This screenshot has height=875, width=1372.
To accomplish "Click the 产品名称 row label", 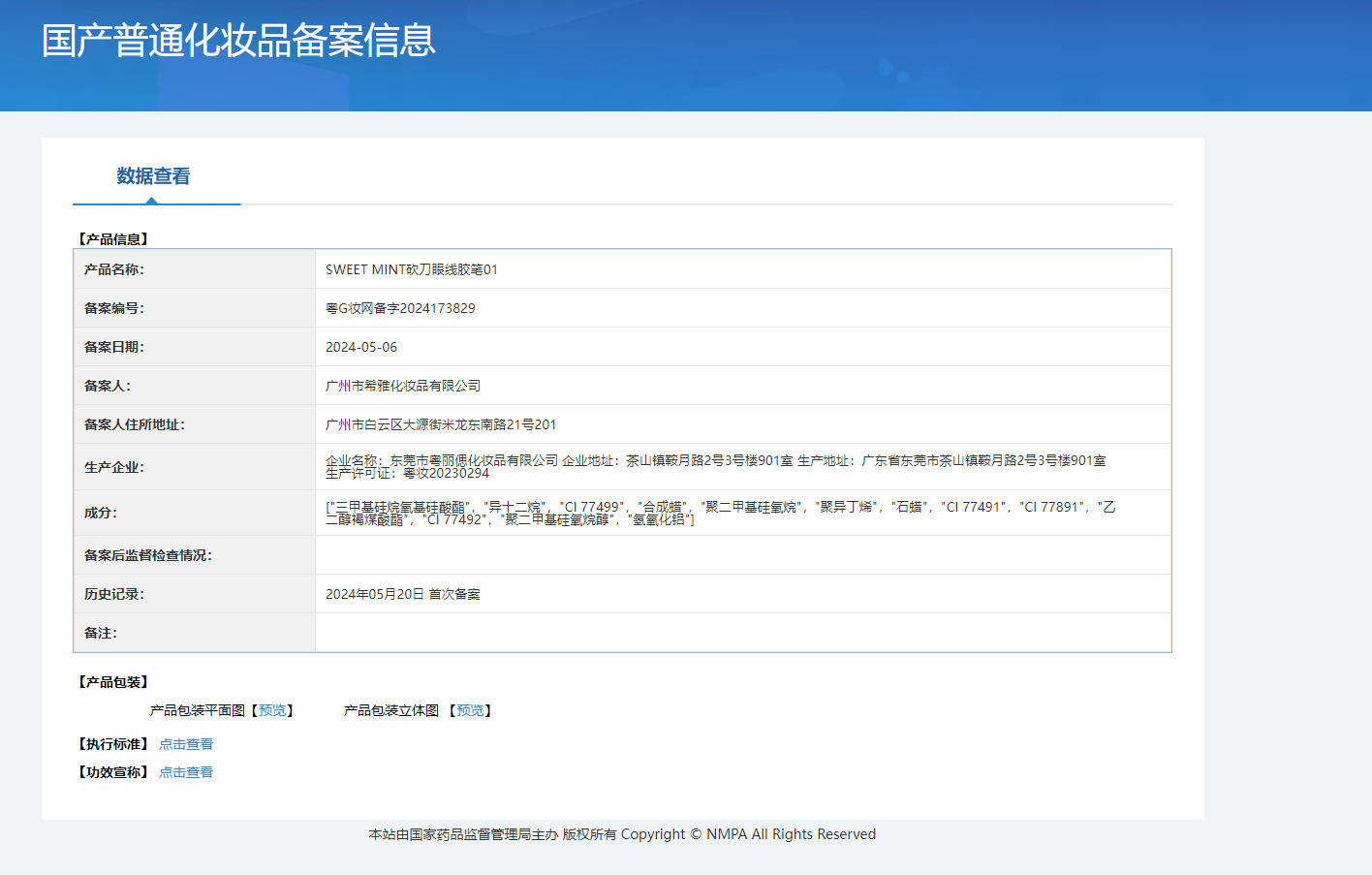I will (114, 269).
